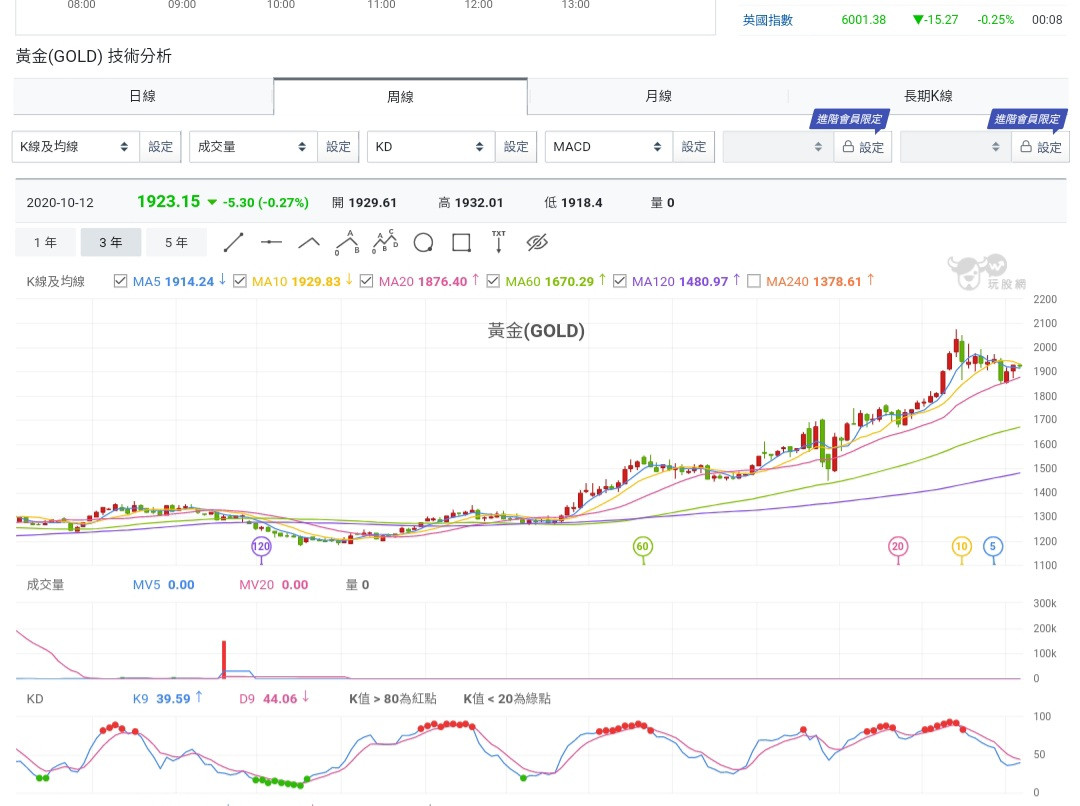Open the K線及均線 dropdown
The width and height of the screenshot is (1080, 806).
(x=75, y=147)
